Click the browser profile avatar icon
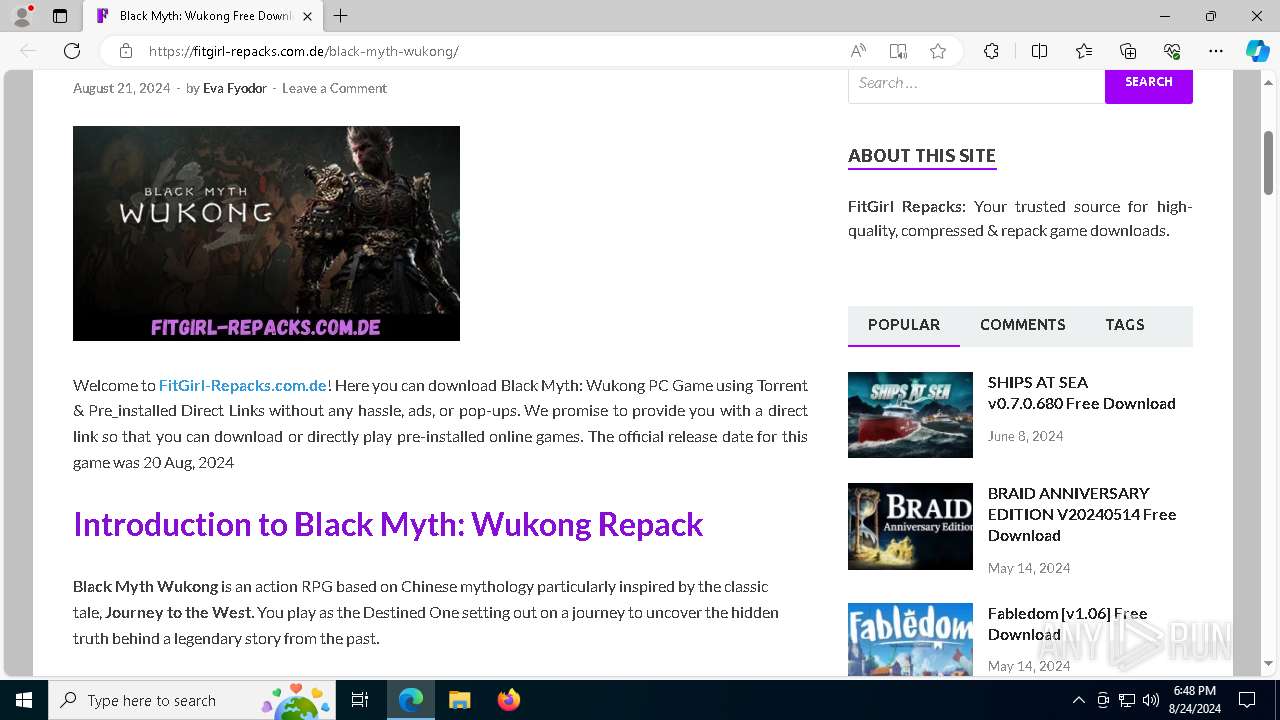Viewport: 1280px width, 720px height. [x=22, y=16]
